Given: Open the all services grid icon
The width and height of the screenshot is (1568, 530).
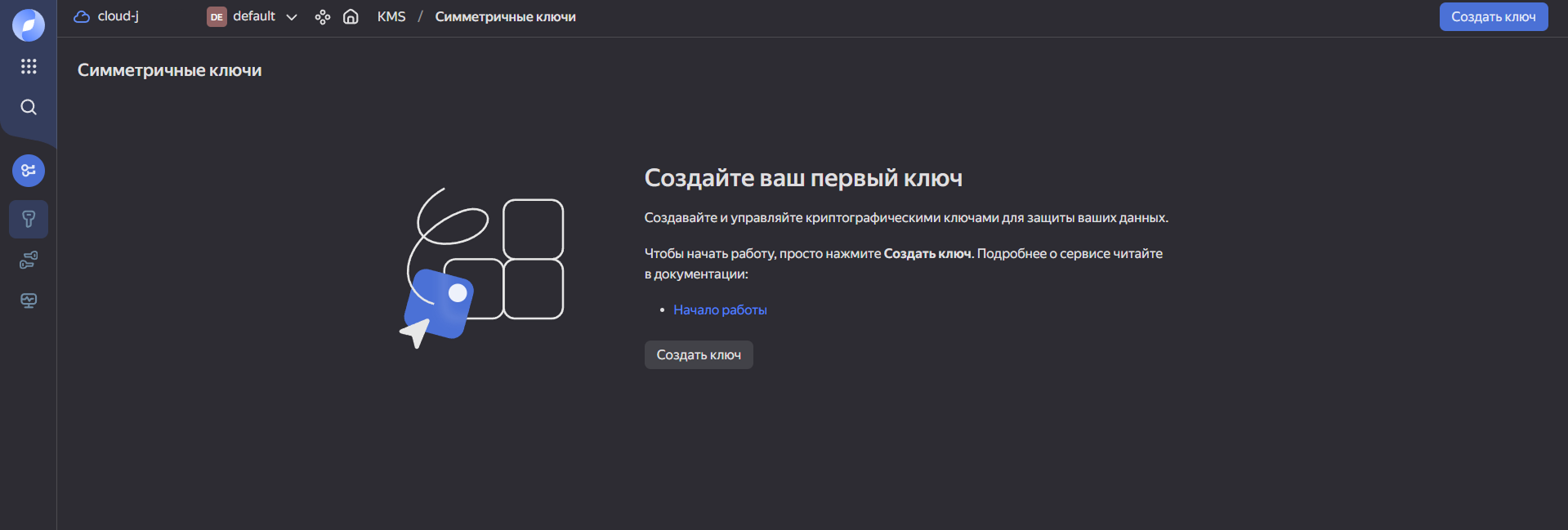Looking at the screenshot, I should coord(29,66).
